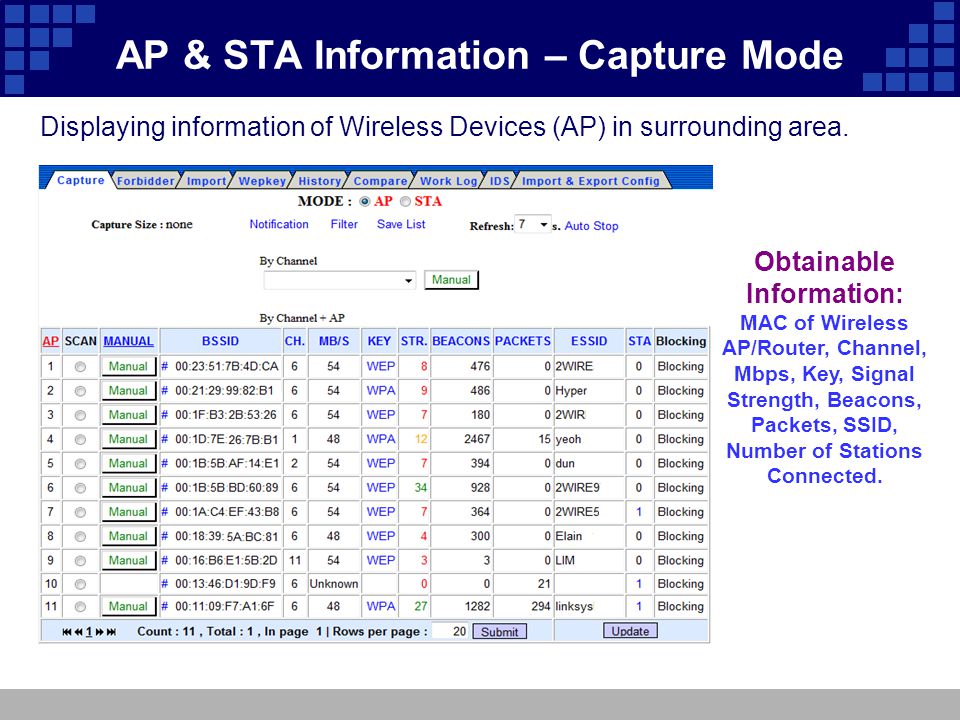
Task: Click the Save List link
Action: coord(401,224)
